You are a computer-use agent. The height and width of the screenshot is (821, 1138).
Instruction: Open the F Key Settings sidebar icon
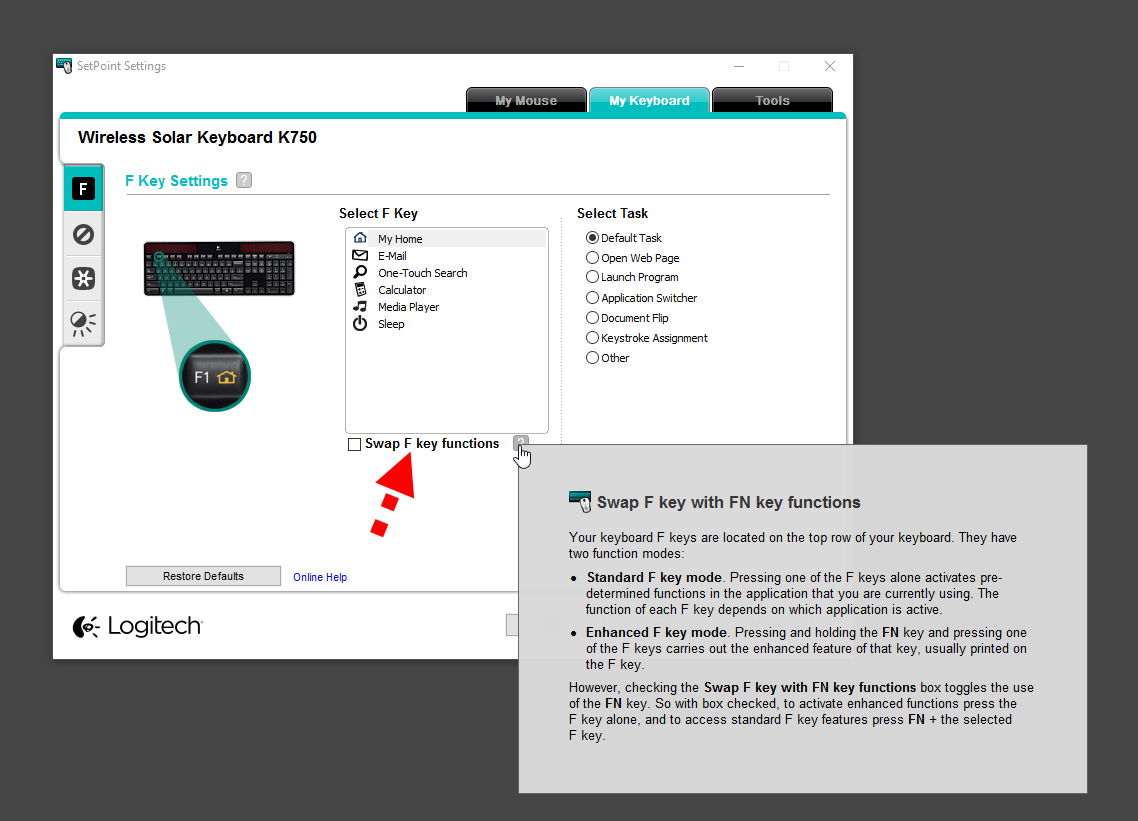pyautogui.click(x=83, y=189)
